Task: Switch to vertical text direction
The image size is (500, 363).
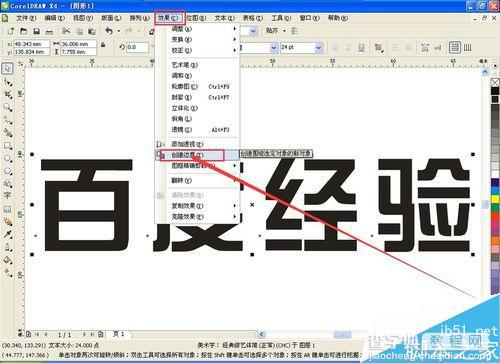Action: tap(468, 47)
